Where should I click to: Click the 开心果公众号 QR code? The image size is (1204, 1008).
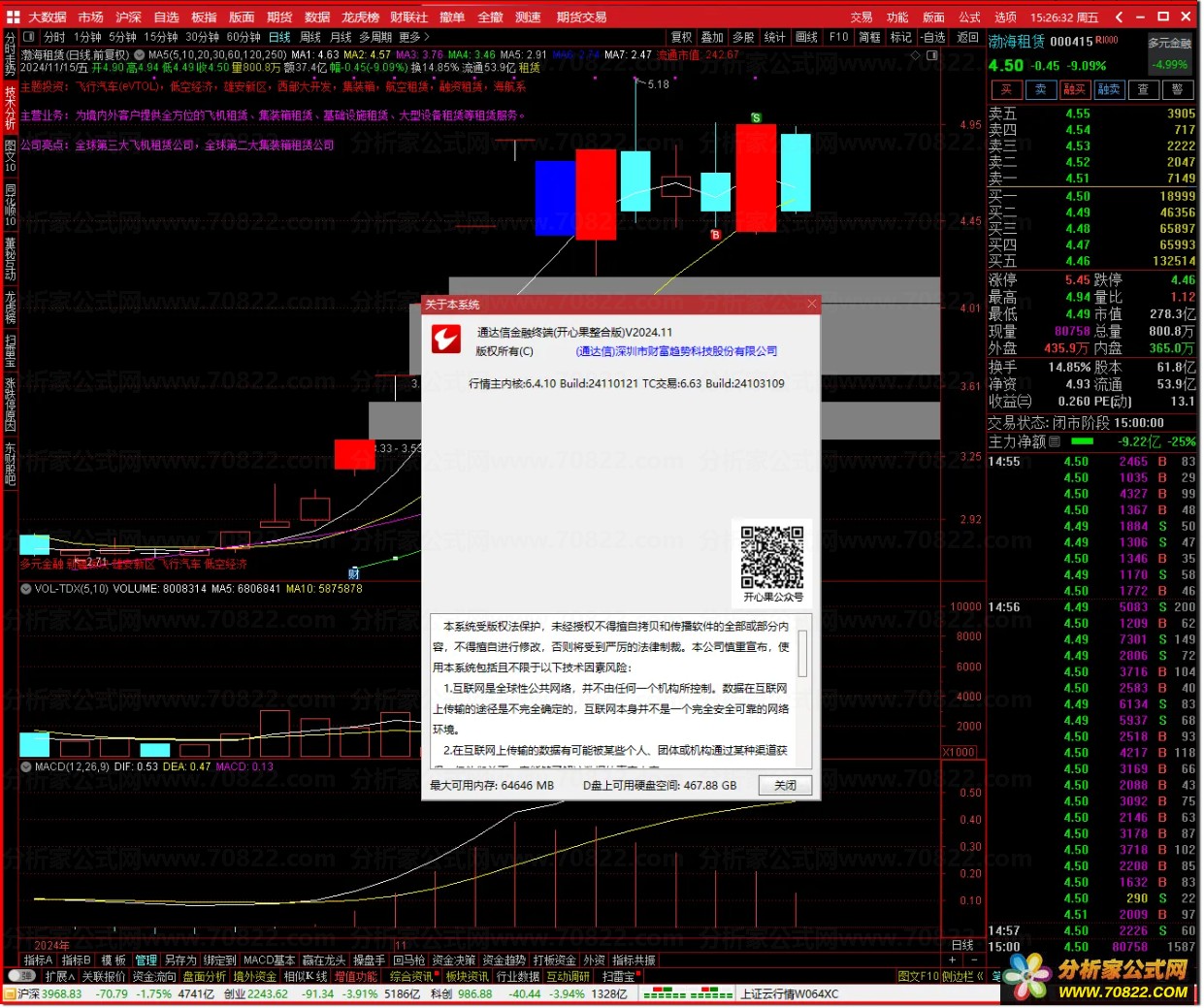click(x=772, y=557)
